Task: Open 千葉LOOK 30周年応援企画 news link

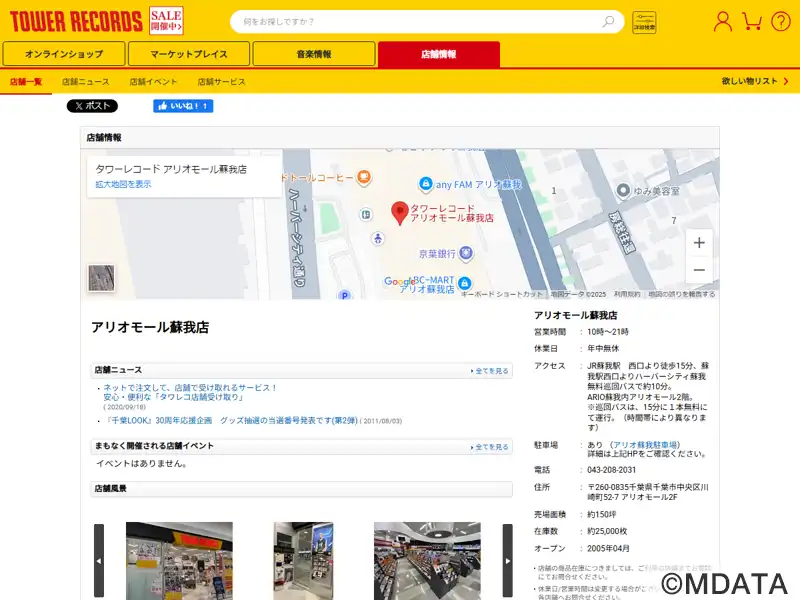Action: pos(231,420)
